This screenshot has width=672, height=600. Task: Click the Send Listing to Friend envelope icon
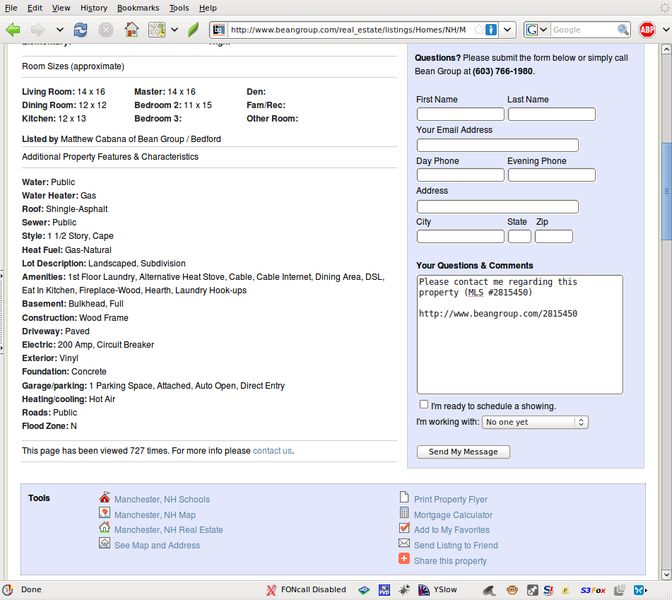pyautogui.click(x=404, y=544)
